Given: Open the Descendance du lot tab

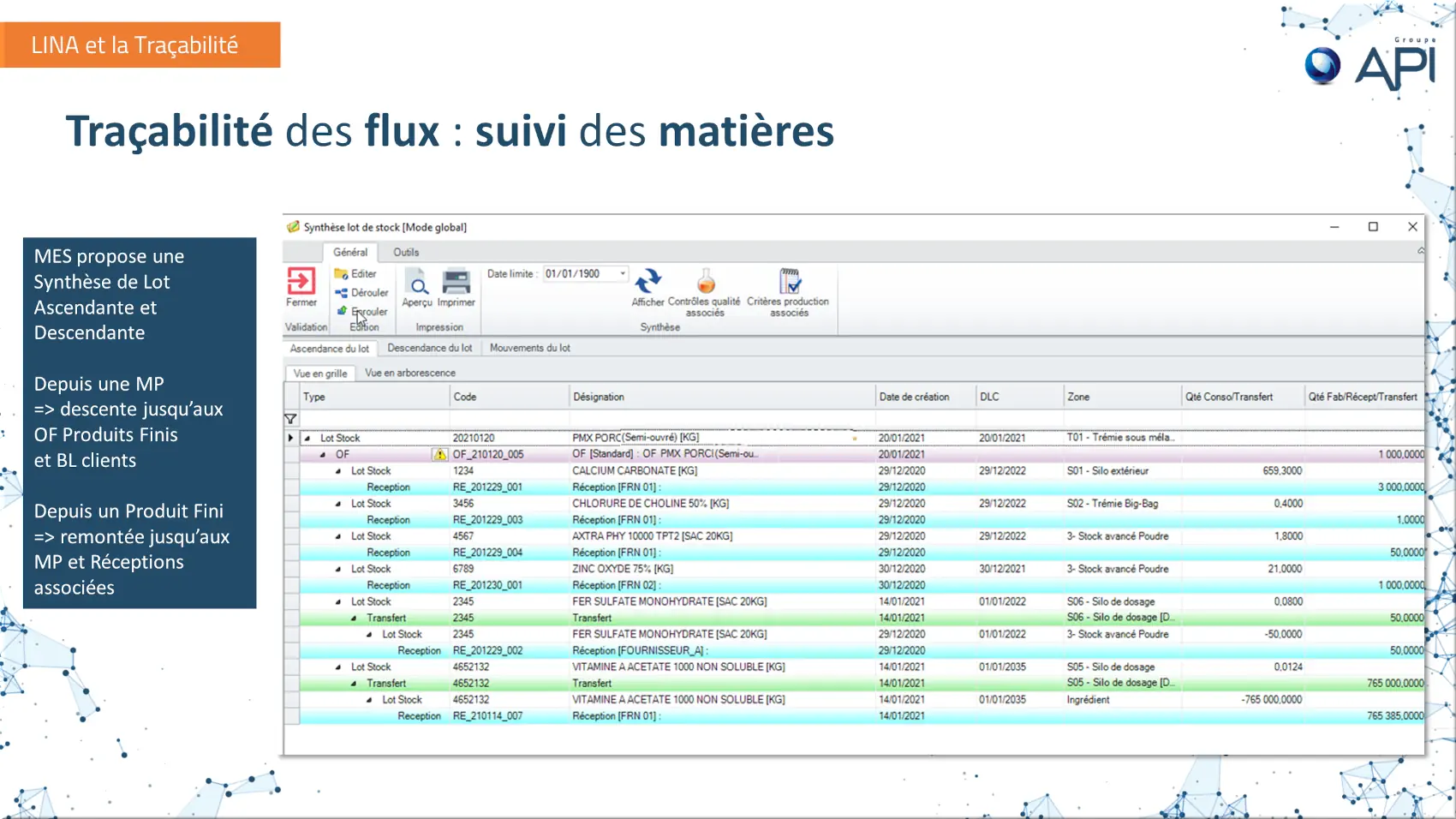Looking at the screenshot, I should (429, 348).
